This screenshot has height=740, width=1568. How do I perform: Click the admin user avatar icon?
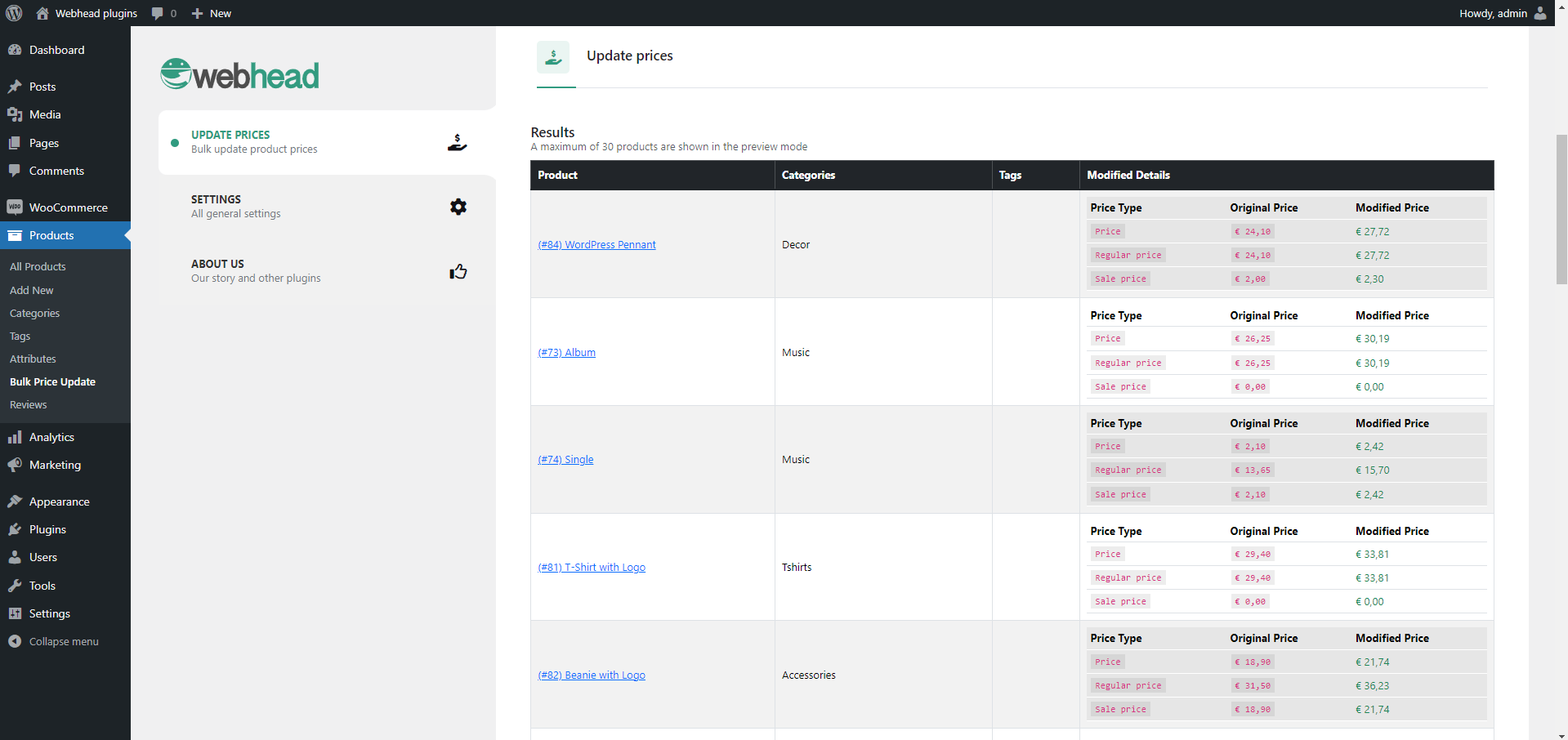[1540, 13]
